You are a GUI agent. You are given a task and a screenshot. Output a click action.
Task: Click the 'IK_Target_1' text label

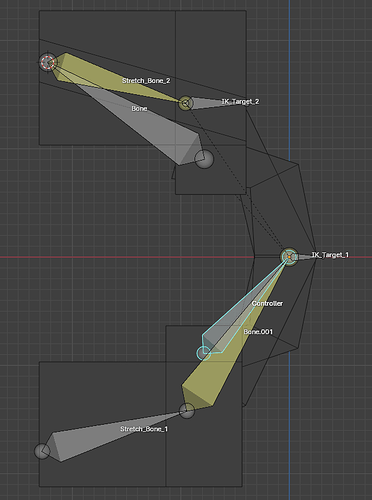pyautogui.click(x=330, y=255)
